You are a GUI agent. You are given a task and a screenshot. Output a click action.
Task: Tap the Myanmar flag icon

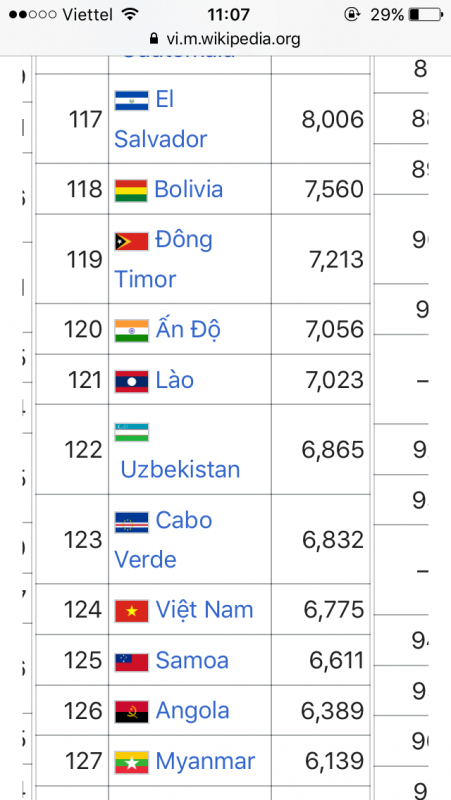[x=132, y=762]
